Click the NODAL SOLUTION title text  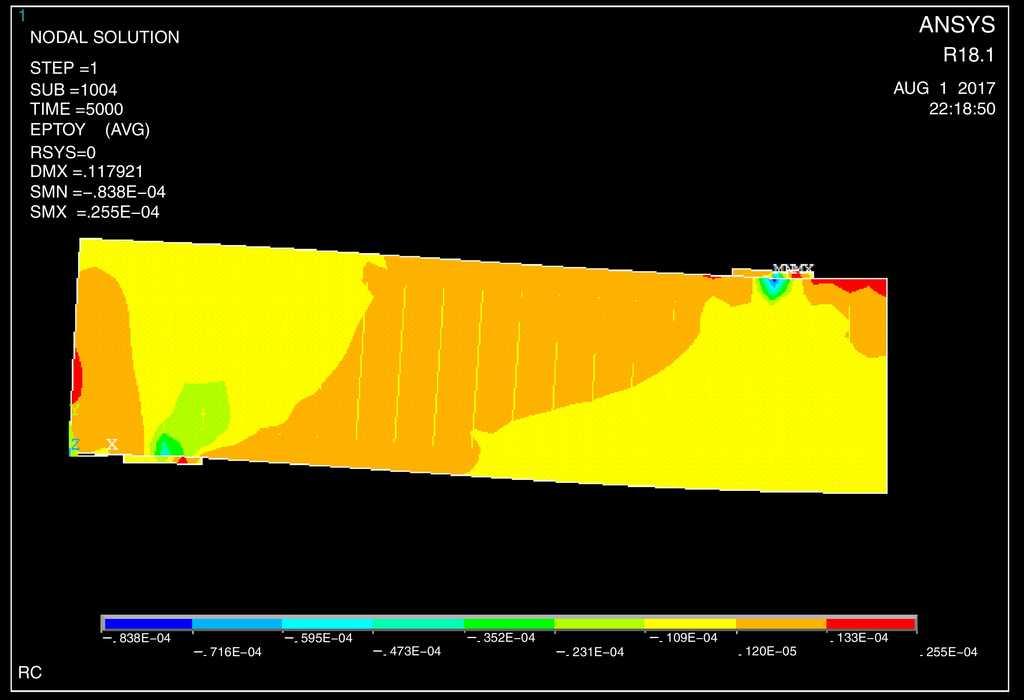coord(105,38)
